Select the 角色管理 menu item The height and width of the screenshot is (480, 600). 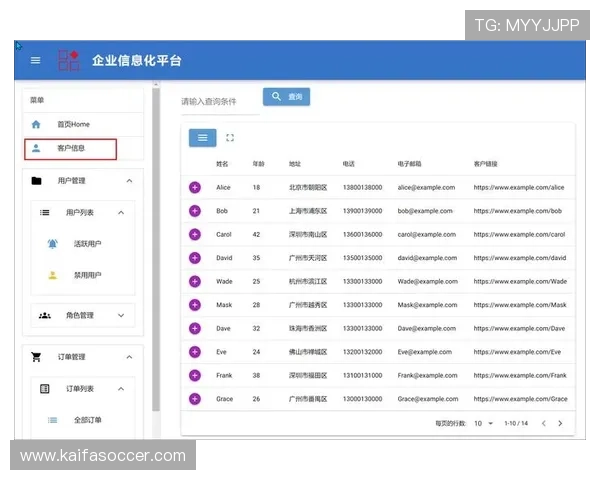pyautogui.click(x=83, y=315)
